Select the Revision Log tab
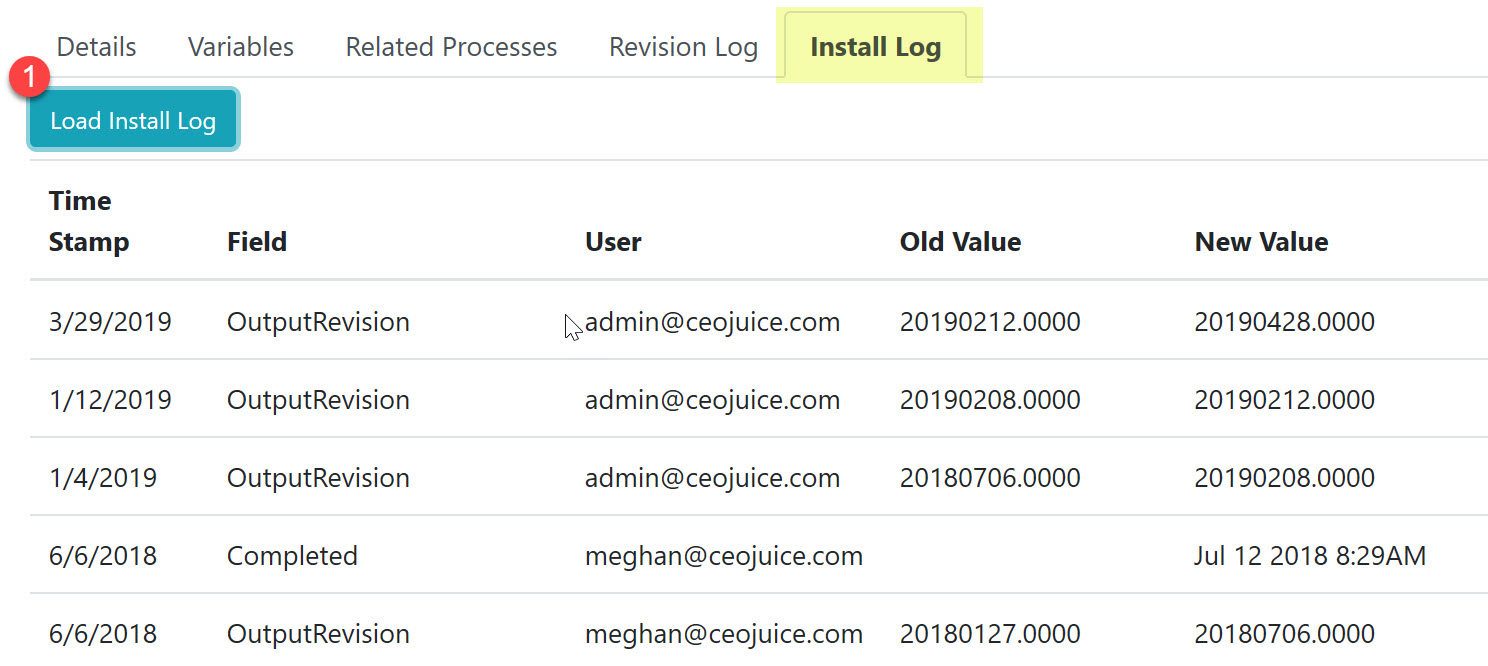This screenshot has height=666, width=1488. (x=683, y=47)
